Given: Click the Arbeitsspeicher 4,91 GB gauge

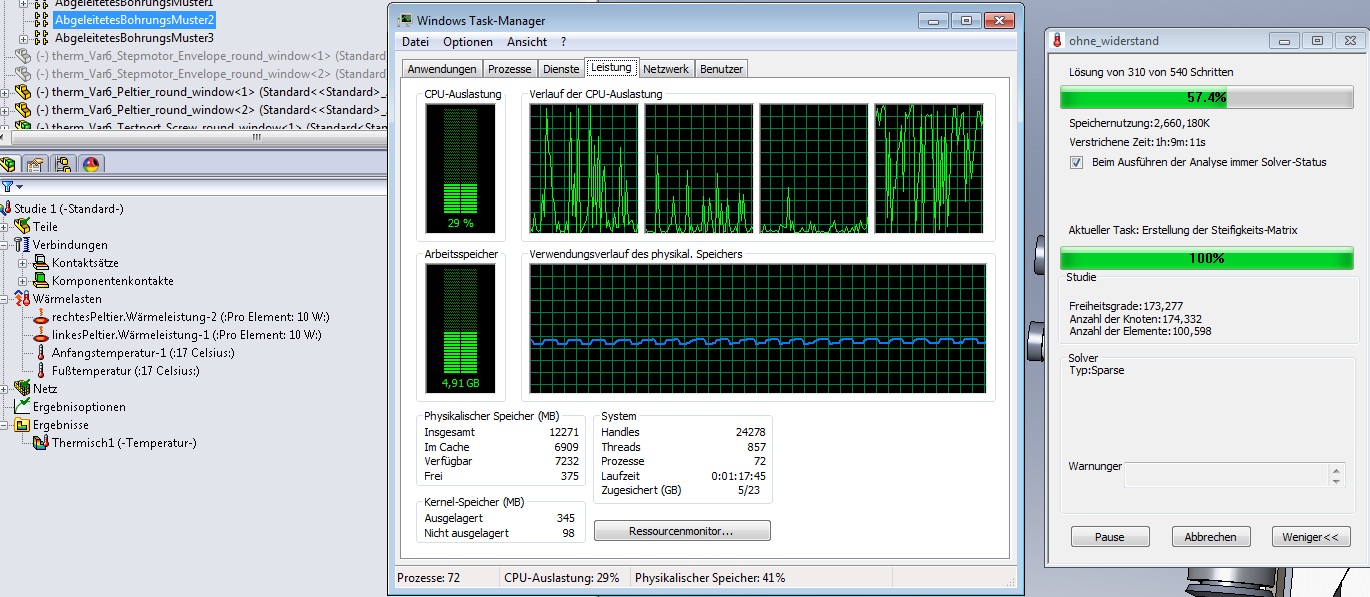Looking at the screenshot, I should (x=460, y=327).
